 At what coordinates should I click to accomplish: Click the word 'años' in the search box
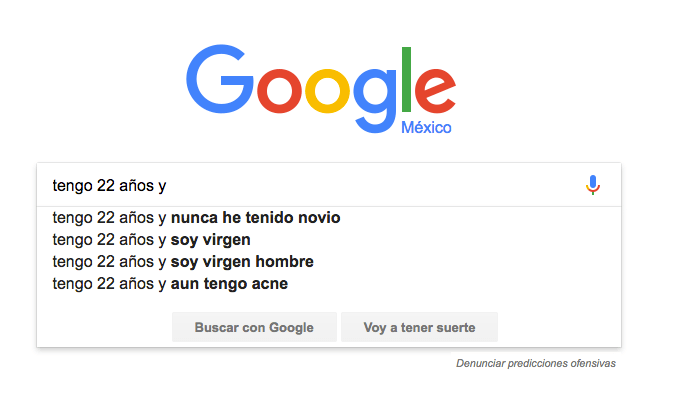pyautogui.click(x=137, y=185)
